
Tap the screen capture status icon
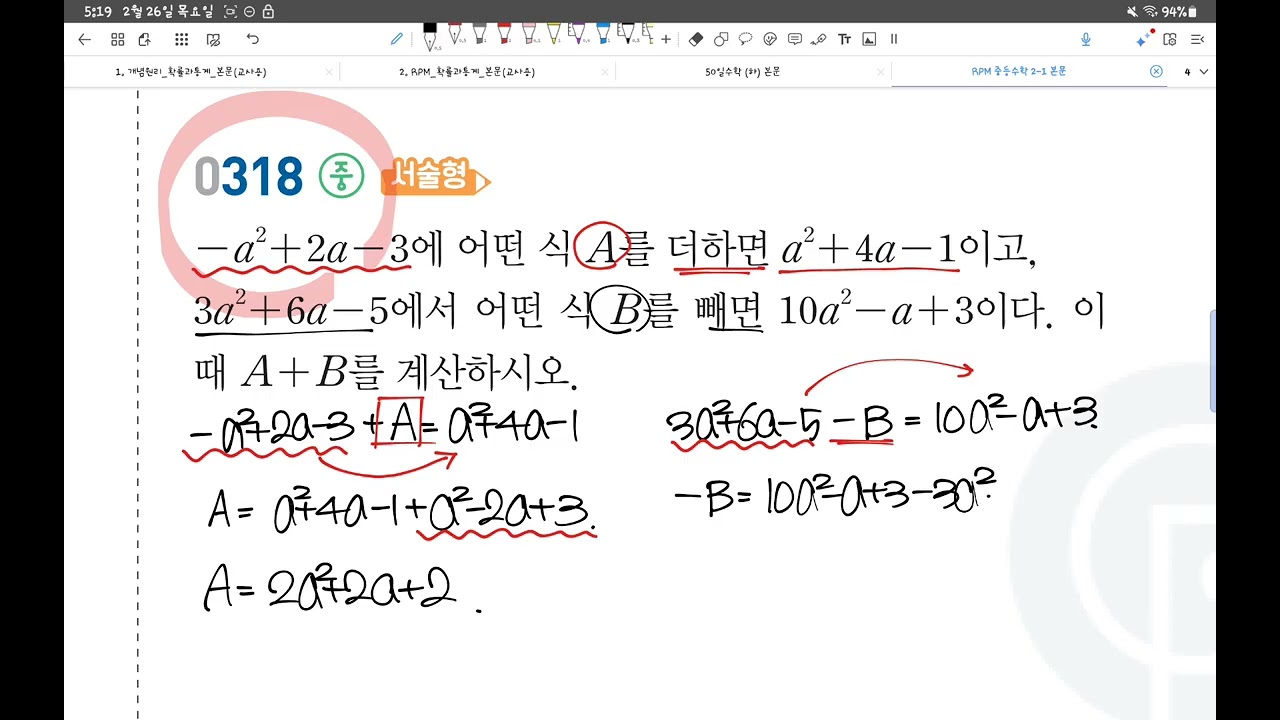231,12
